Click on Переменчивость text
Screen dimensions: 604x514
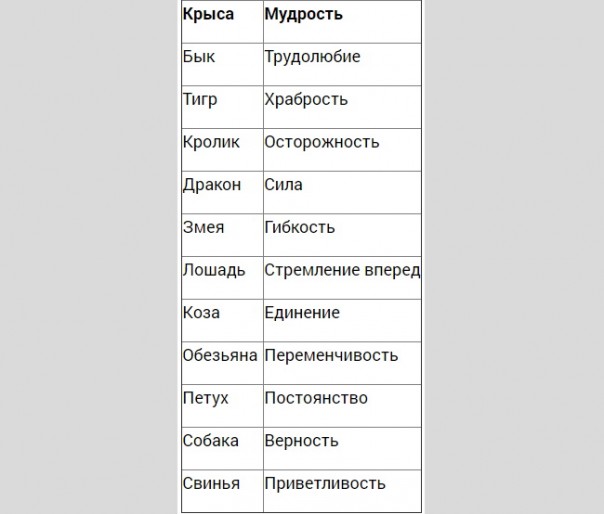tap(331, 356)
